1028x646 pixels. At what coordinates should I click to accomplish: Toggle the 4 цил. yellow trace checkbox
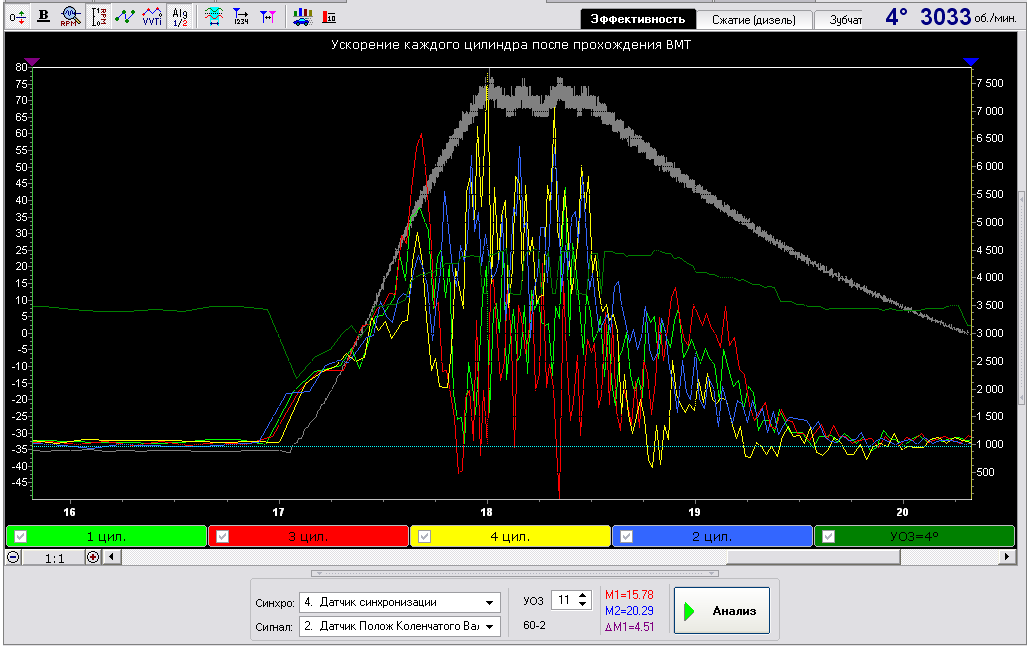click(424, 536)
